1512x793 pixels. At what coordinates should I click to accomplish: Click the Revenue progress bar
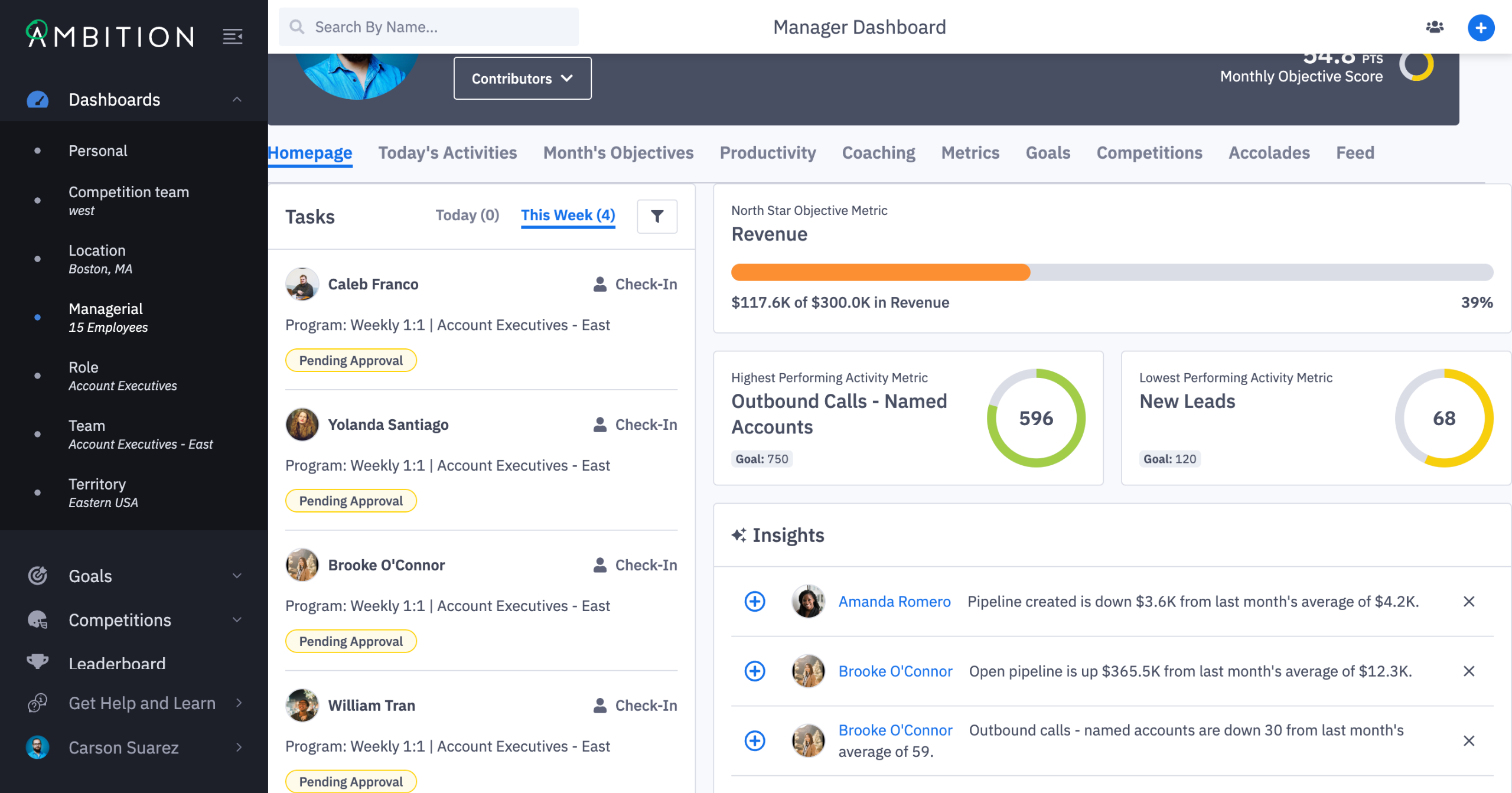coord(1112,272)
